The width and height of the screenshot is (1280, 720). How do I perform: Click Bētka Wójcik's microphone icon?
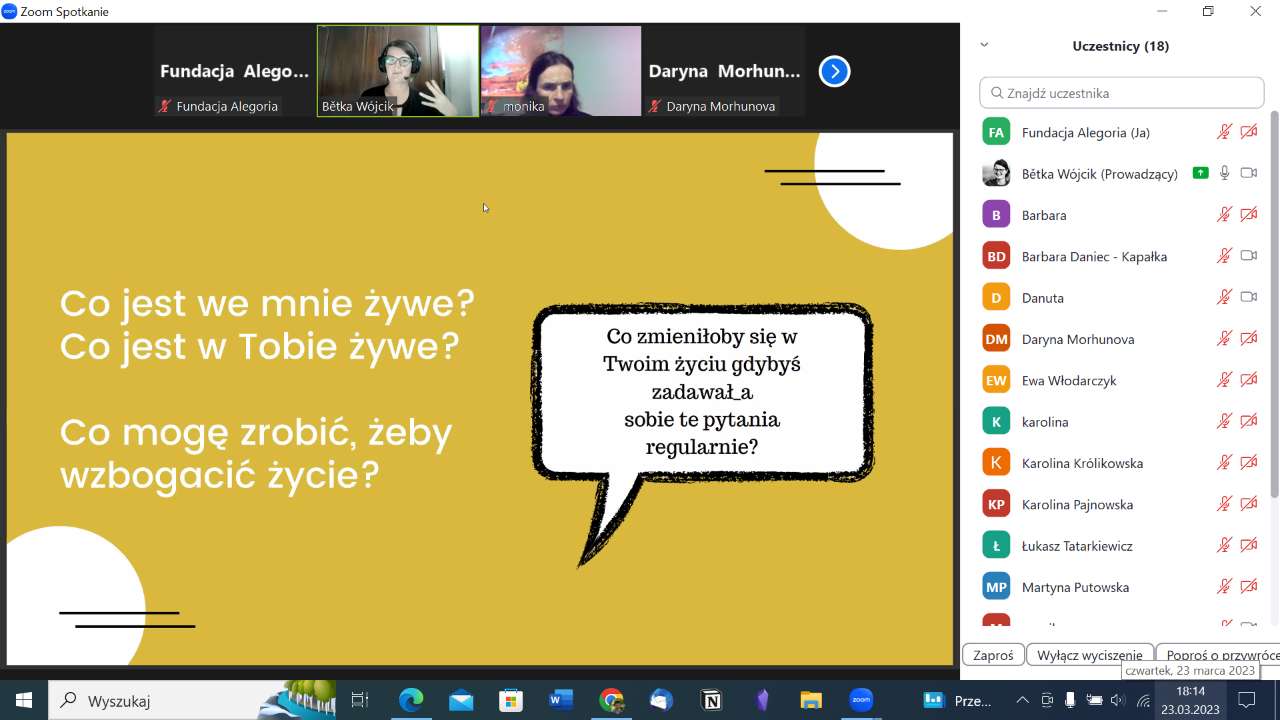1224,173
